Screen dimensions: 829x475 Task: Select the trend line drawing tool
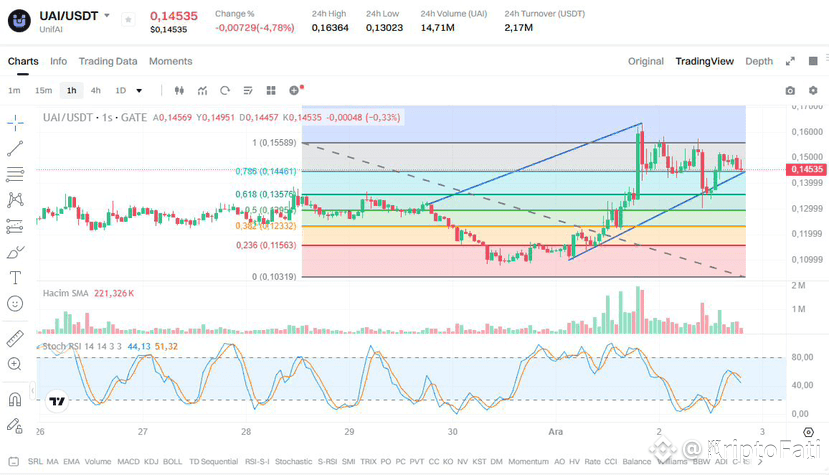[x=15, y=149]
